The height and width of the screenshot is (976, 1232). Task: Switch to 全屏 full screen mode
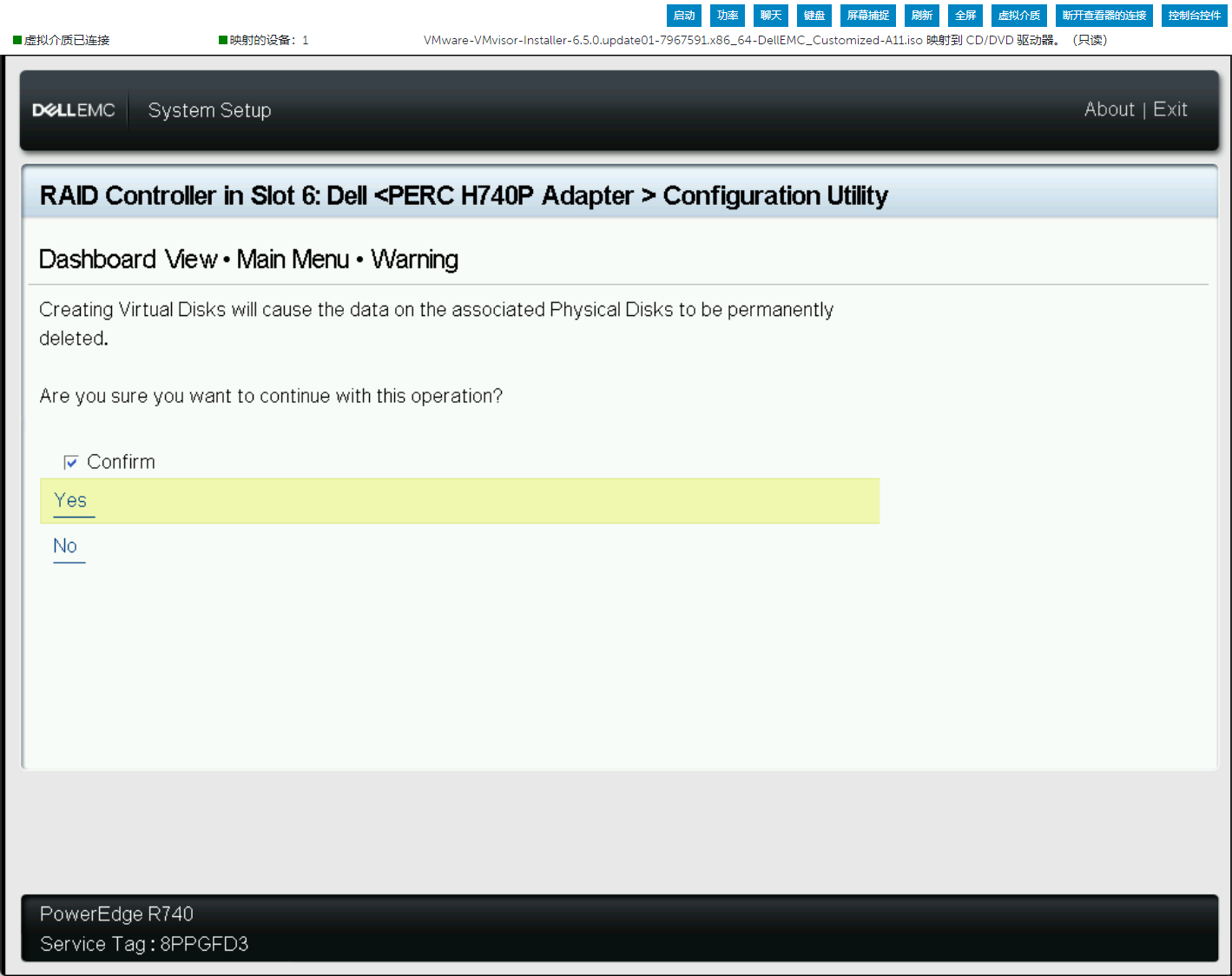[965, 16]
